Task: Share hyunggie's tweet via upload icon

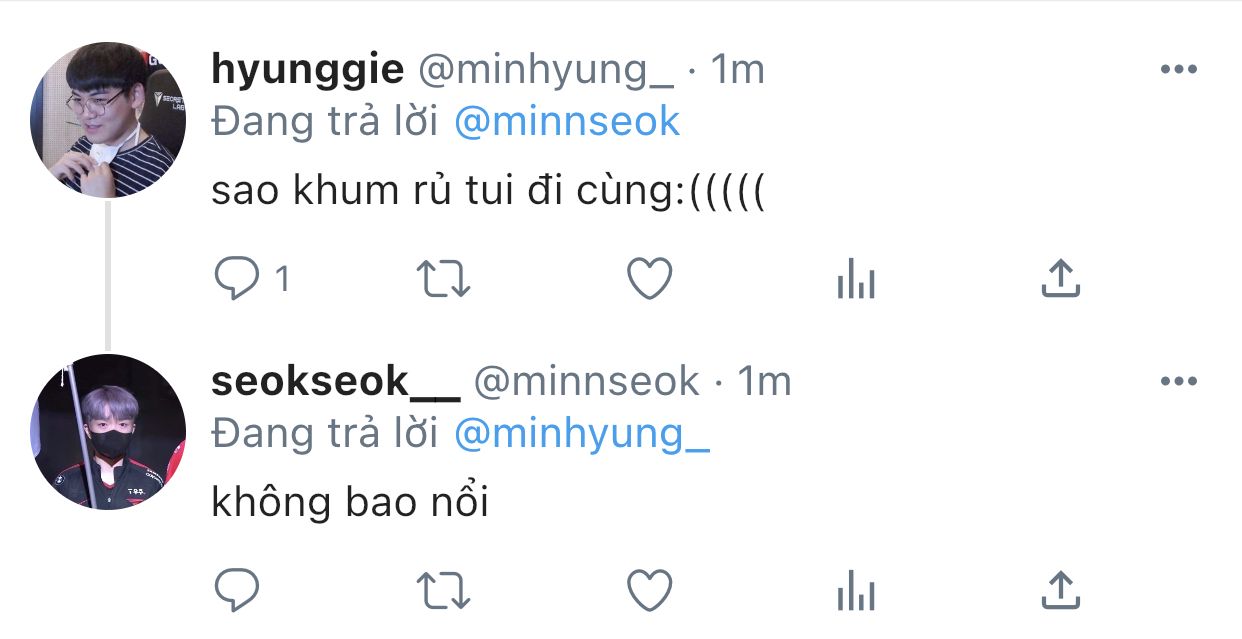Action: 1060,279
